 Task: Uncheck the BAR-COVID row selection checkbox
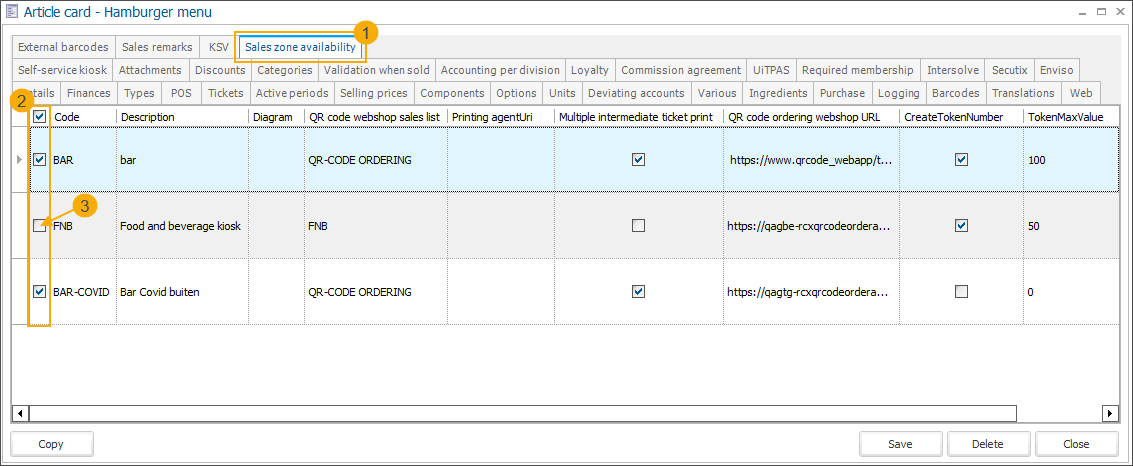(39, 292)
